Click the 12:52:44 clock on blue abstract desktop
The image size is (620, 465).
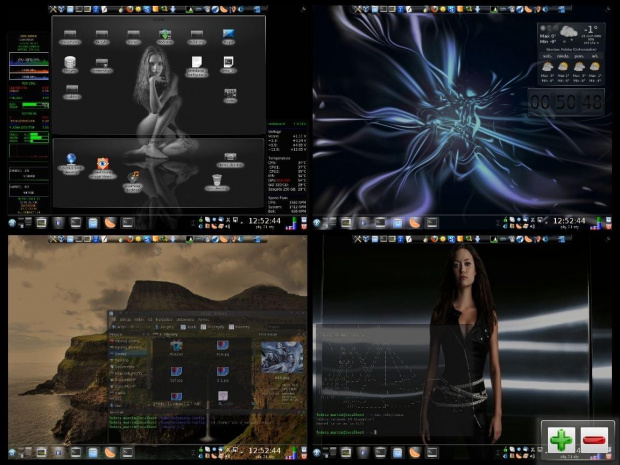569,222
